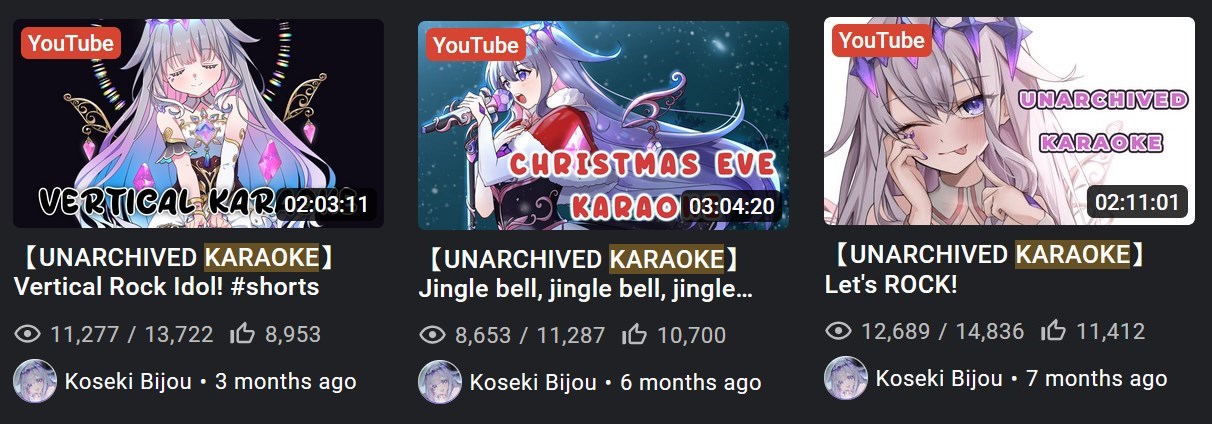
Task: Click thumbs-up icon beside 8,953 likes
Action: click(x=242, y=334)
